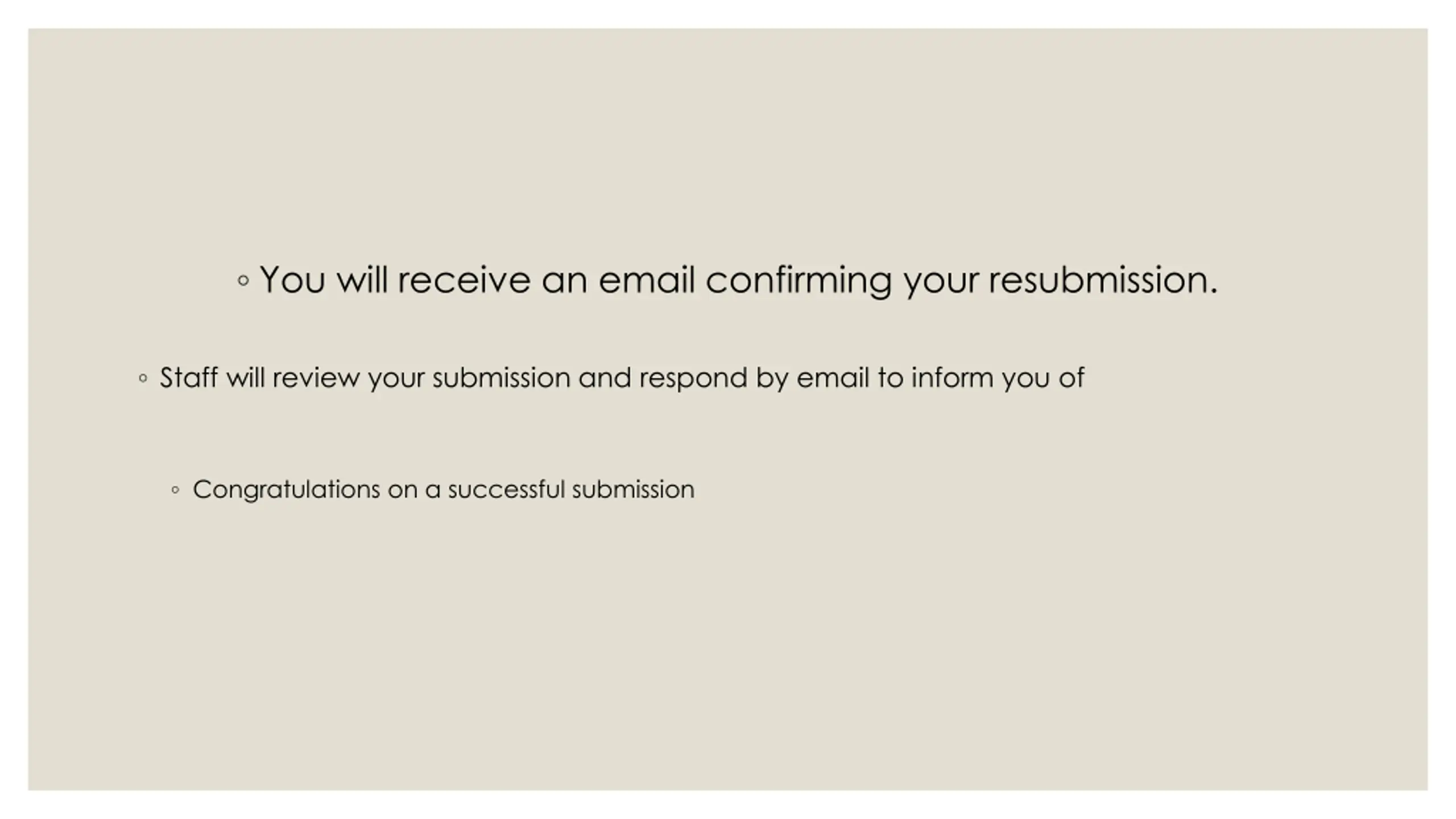Click the bullet before "Staff will review"
The height and width of the screenshot is (819, 1456).
point(143,378)
